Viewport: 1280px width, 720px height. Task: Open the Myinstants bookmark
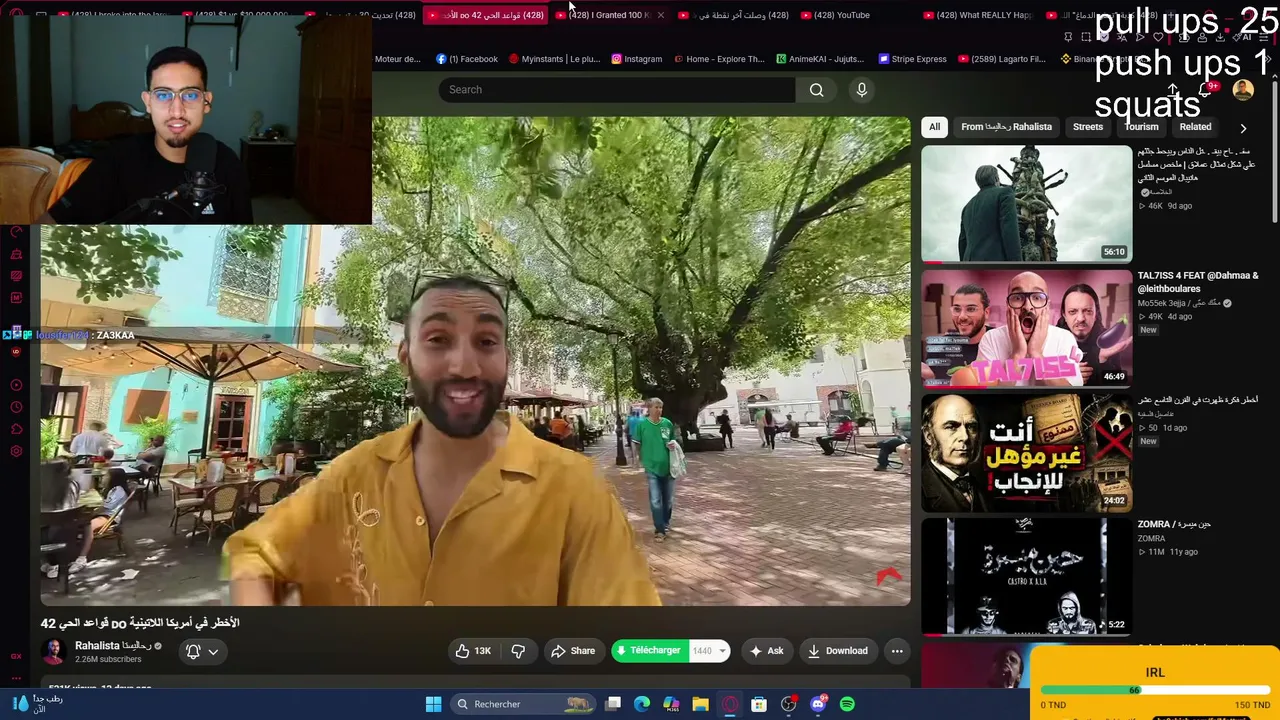pyautogui.click(x=554, y=59)
